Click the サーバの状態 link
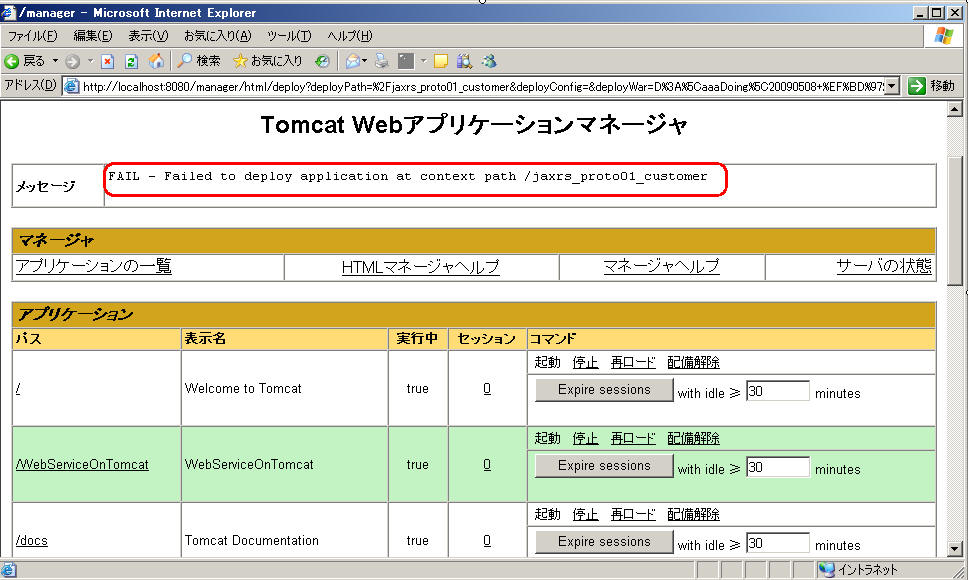 [883, 266]
